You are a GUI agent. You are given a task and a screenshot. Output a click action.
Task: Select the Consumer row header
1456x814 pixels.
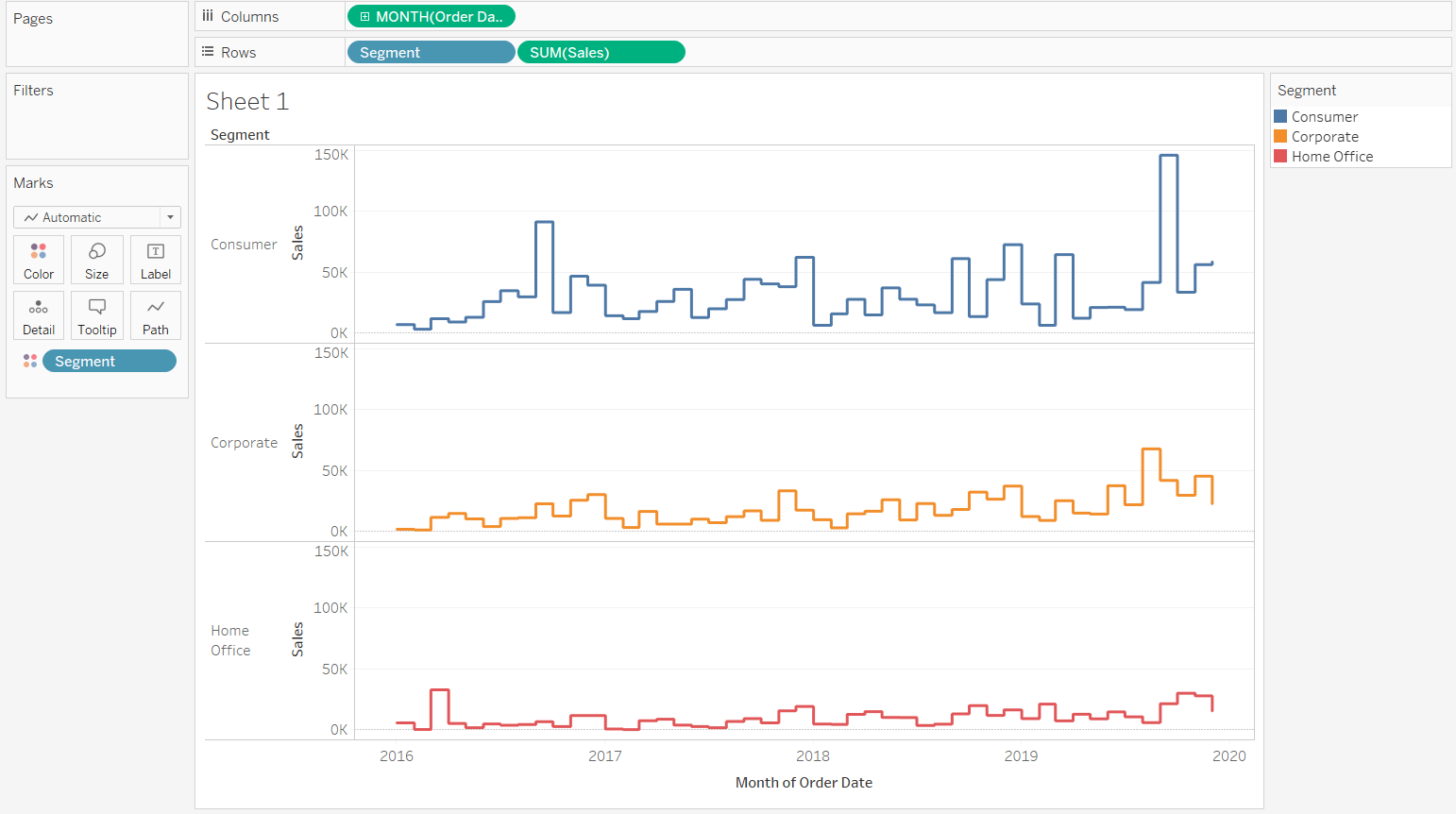[x=244, y=245]
